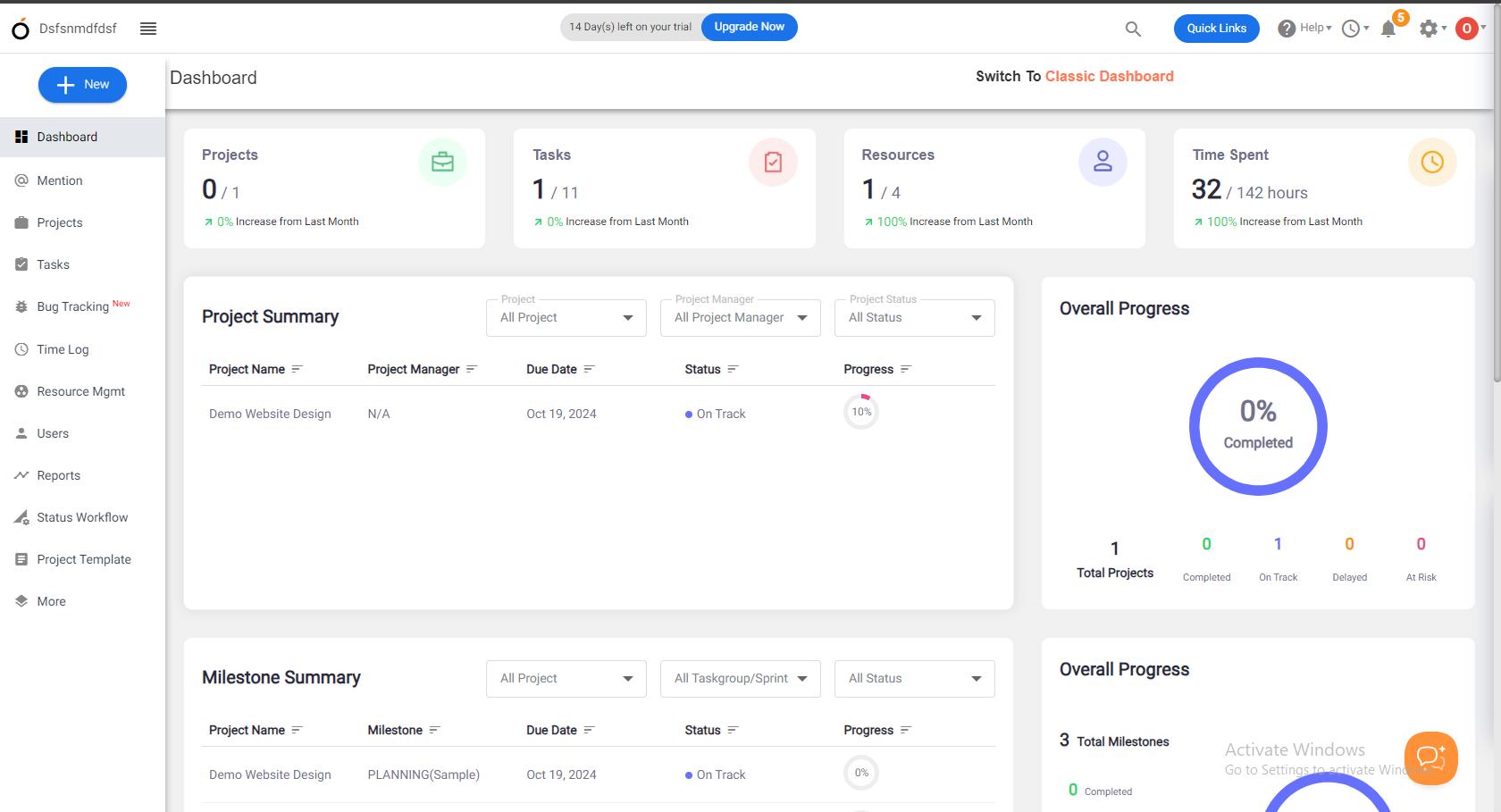
Task: Click the Resources person card icon
Action: [x=1103, y=162]
